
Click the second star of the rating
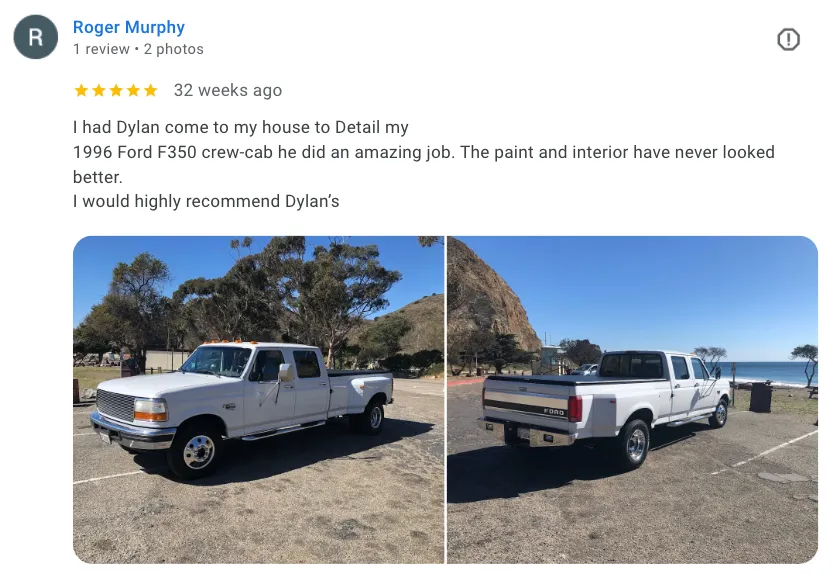99,90
